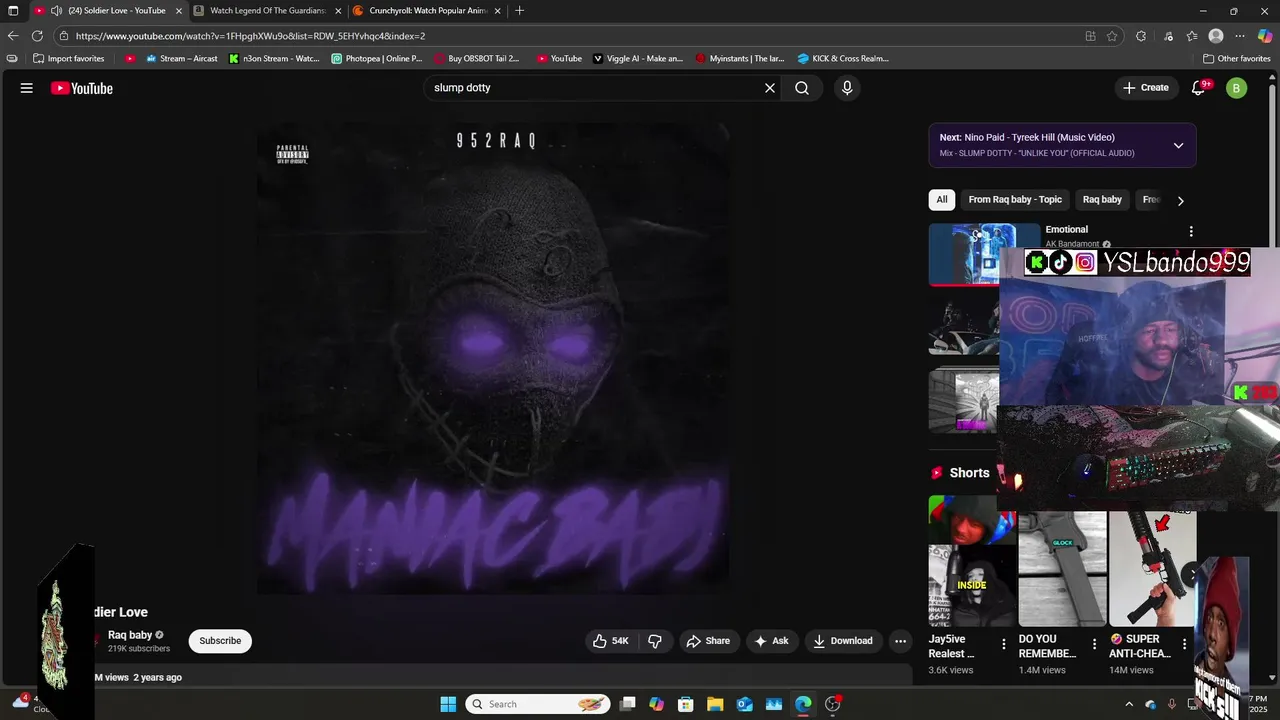Click the taskbar Search box
Screen dimensions: 1280x720
click(x=538, y=704)
